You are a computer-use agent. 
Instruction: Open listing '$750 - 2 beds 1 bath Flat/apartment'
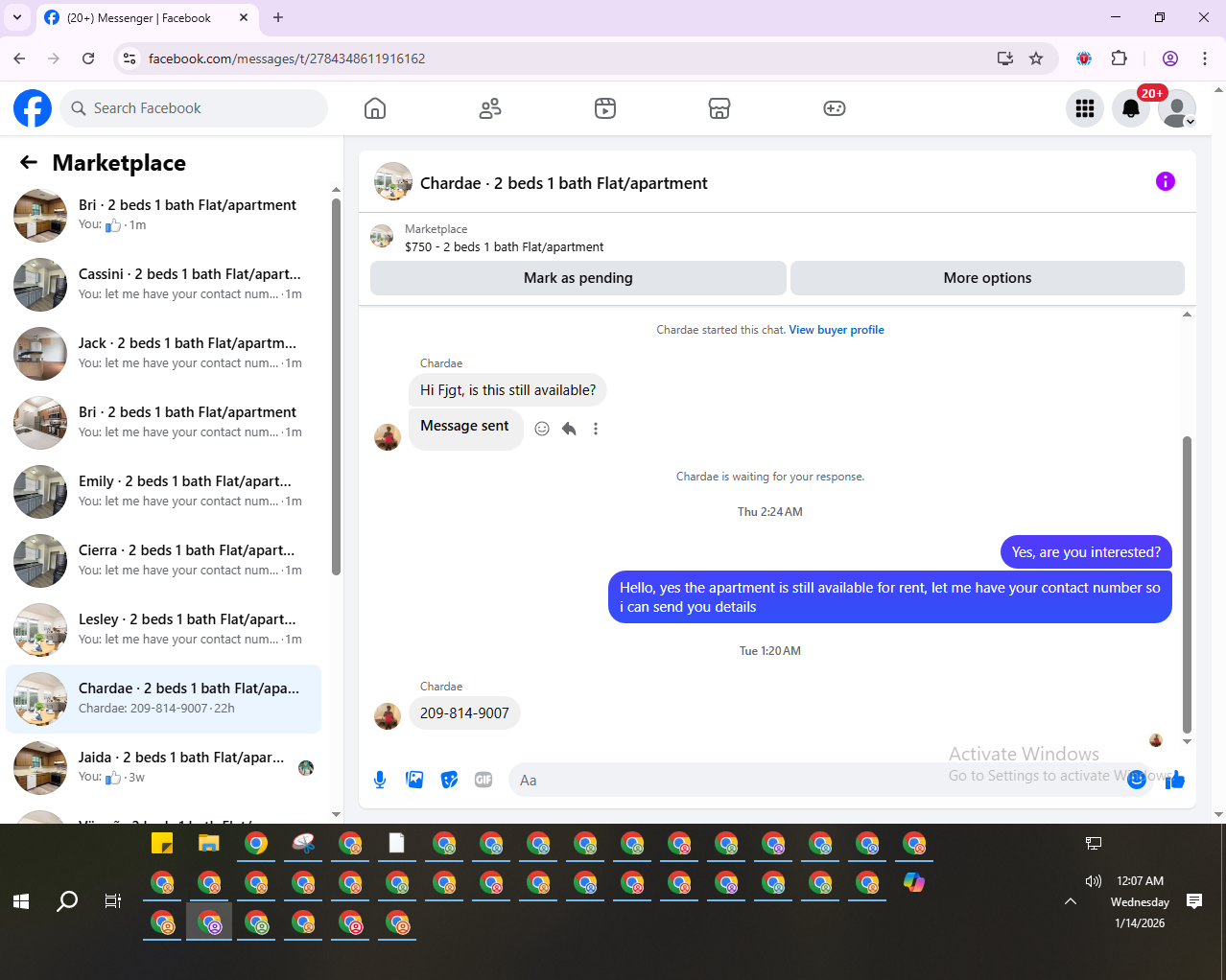[x=504, y=246]
